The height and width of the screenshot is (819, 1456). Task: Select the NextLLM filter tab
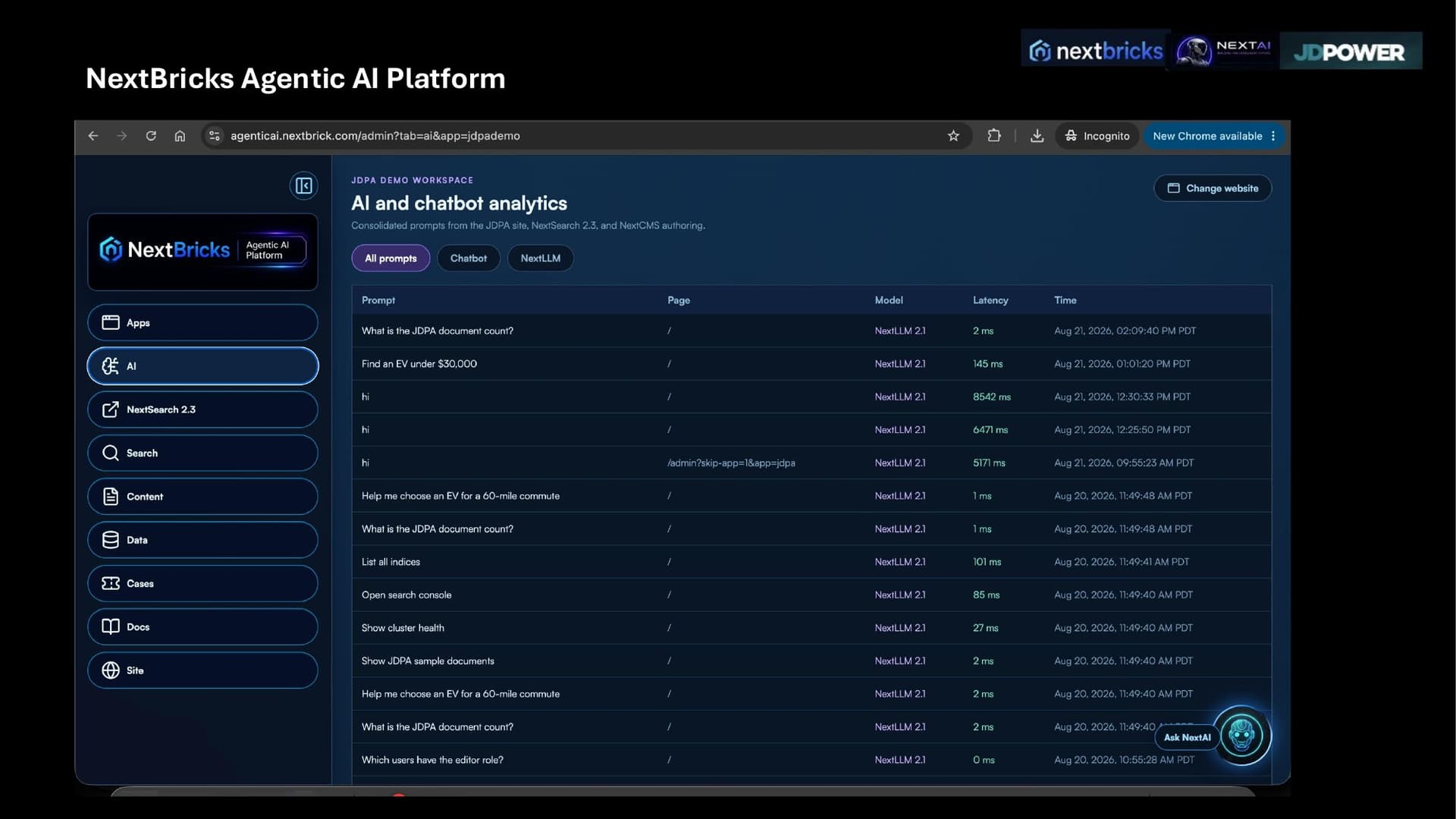[x=541, y=259]
